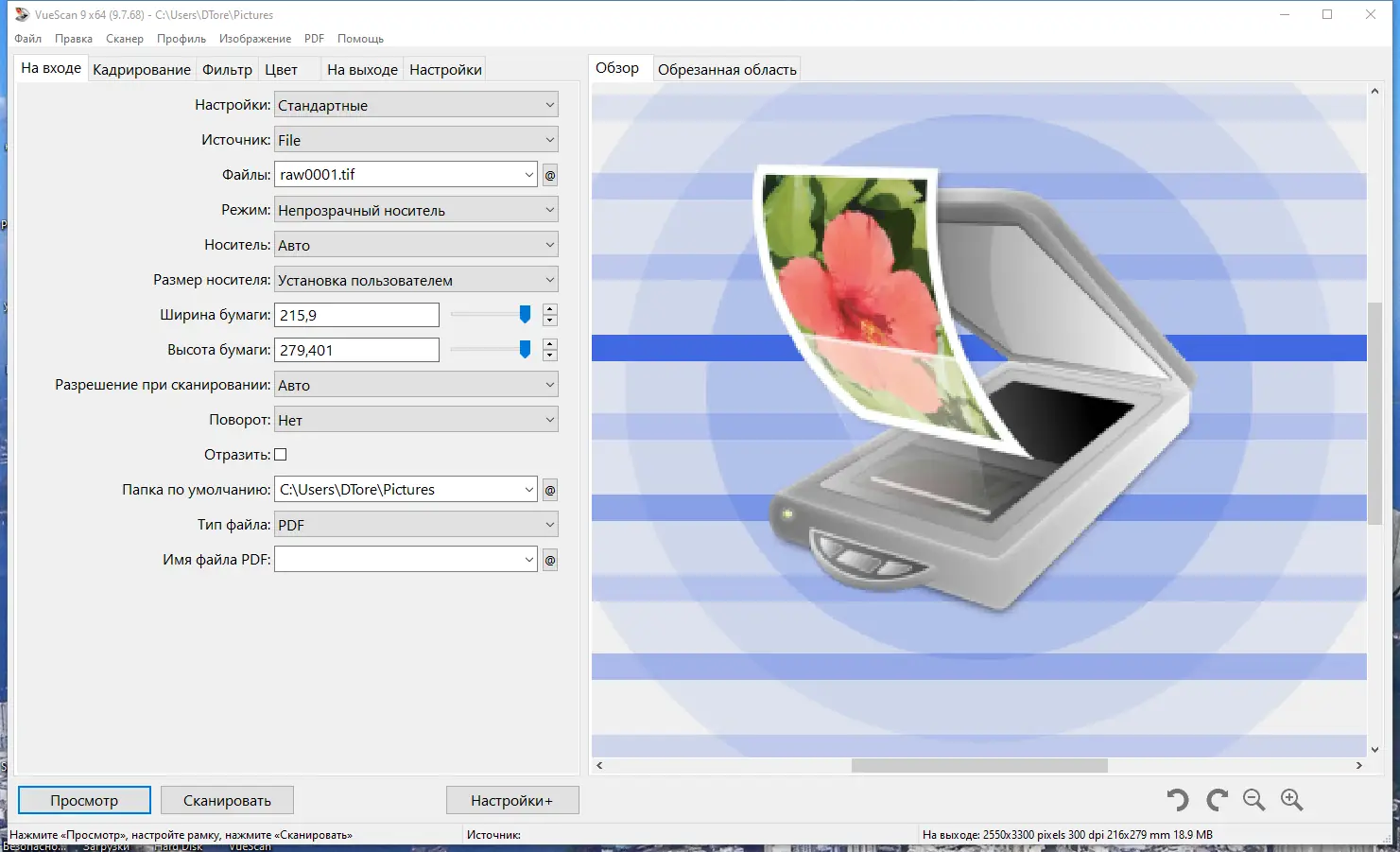This screenshot has height=852, width=1400.
Task: Open the Носитель dropdown set to Авто
Action: 416,245
